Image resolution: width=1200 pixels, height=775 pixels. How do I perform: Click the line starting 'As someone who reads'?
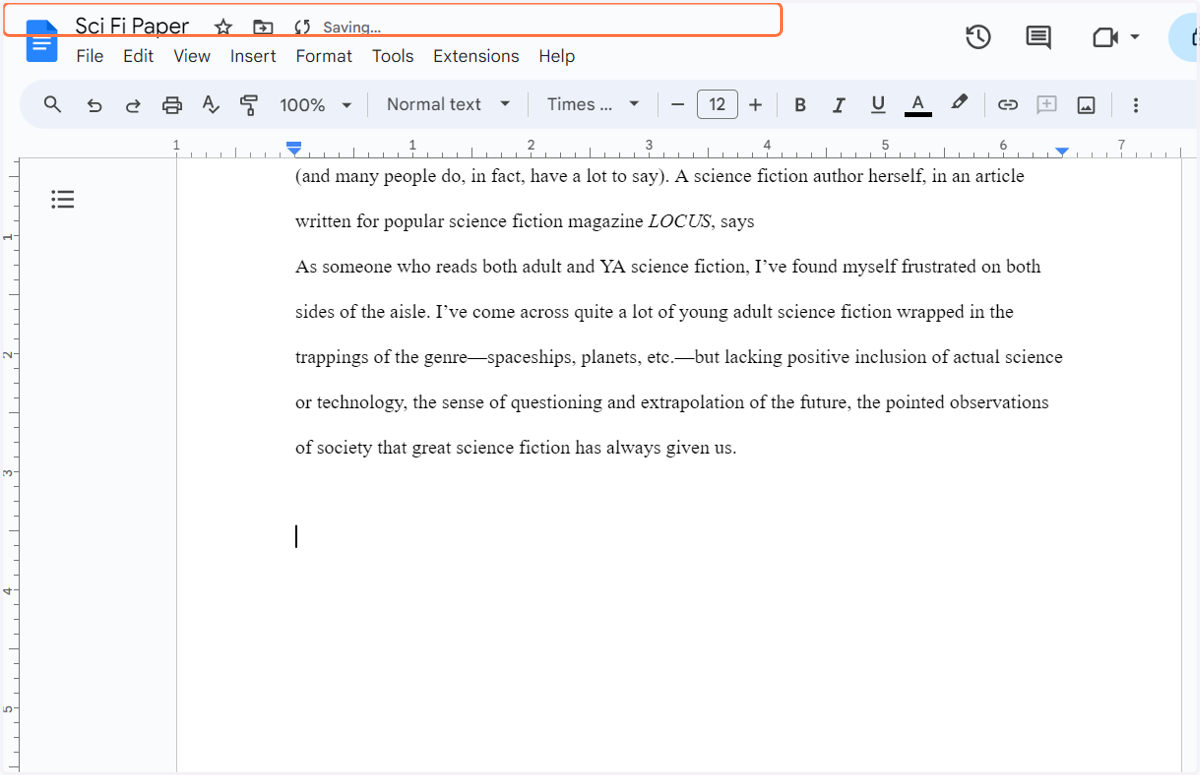point(668,267)
